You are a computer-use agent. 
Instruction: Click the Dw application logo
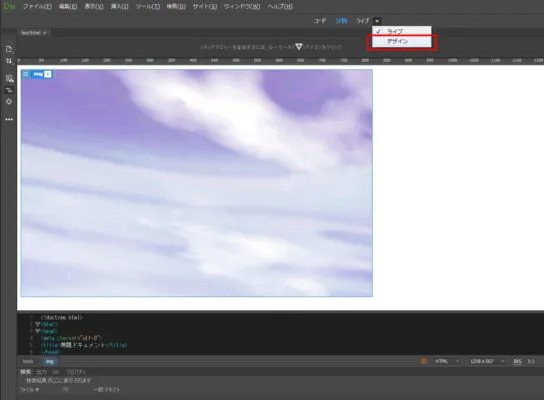click(10, 6)
